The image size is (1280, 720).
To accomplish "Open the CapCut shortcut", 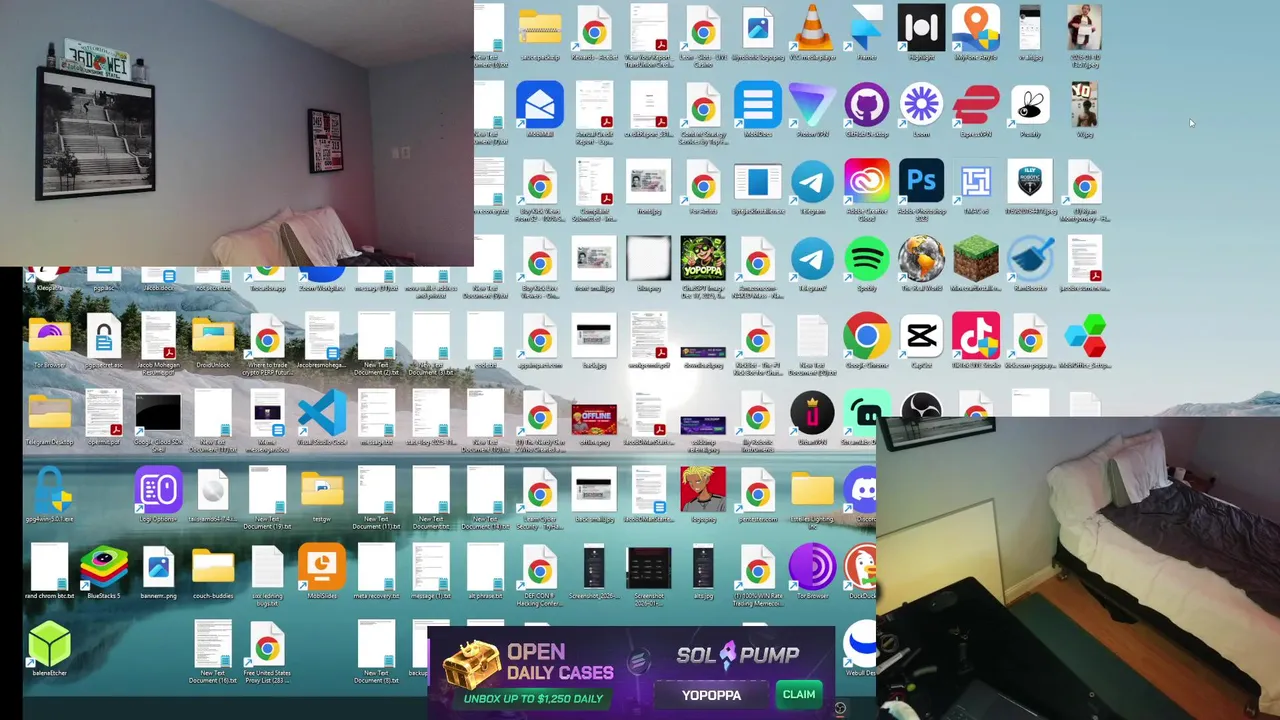I will [921, 337].
